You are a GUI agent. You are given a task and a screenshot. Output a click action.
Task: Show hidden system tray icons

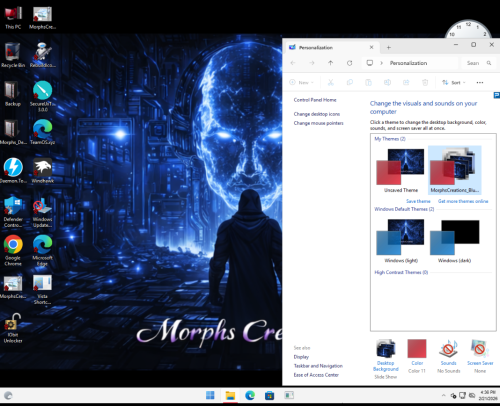click(x=443, y=396)
